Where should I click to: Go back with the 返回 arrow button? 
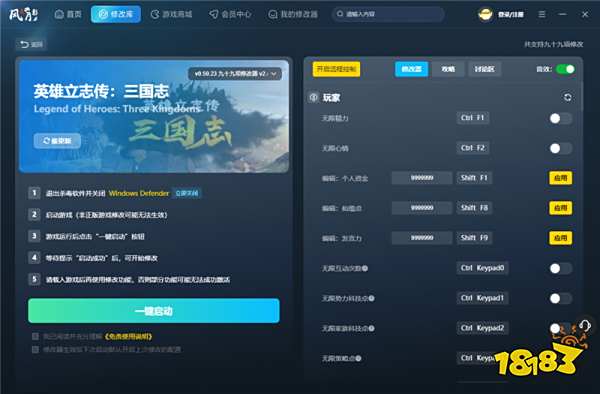(x=32, y=44)
